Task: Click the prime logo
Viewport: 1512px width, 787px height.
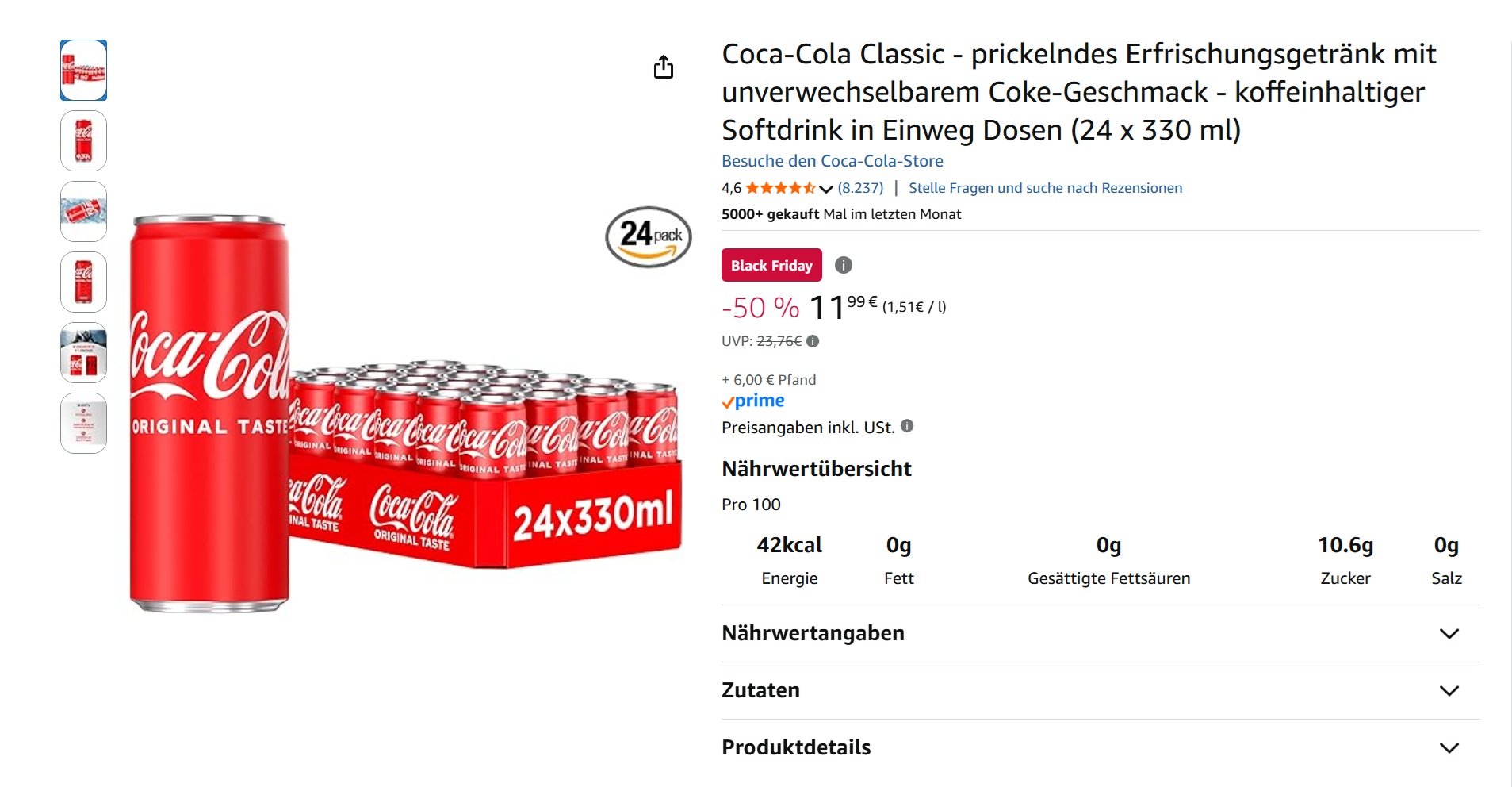Action: [752, 401]
